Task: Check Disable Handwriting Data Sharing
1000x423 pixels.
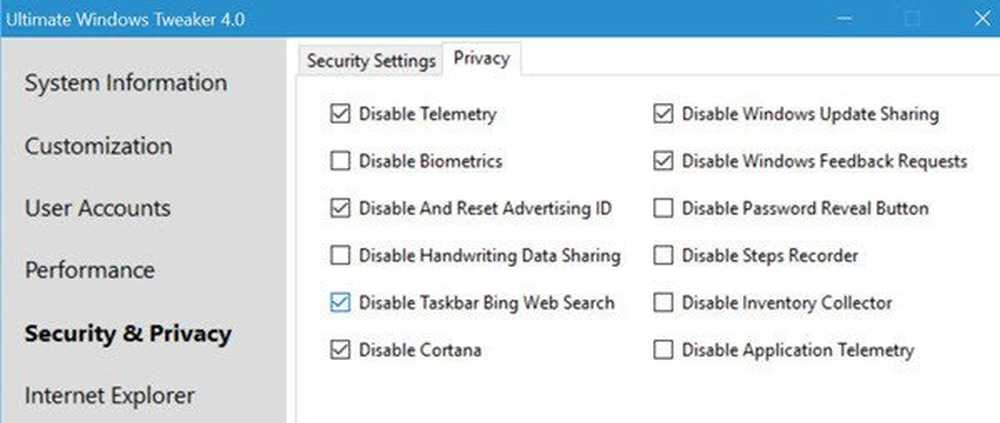Action: [340, 256]
